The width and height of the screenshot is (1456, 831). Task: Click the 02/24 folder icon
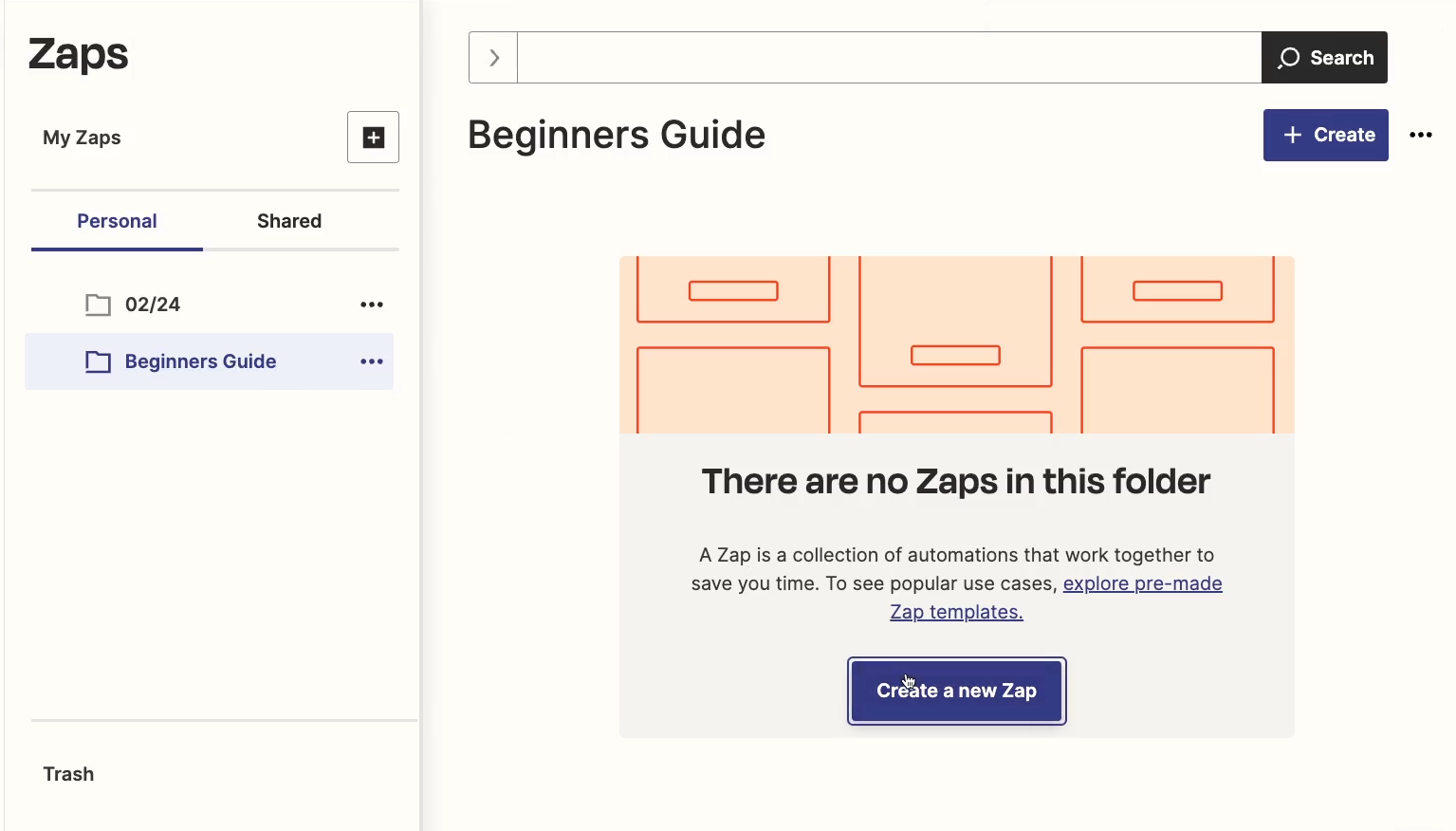[x=98, y=305]
